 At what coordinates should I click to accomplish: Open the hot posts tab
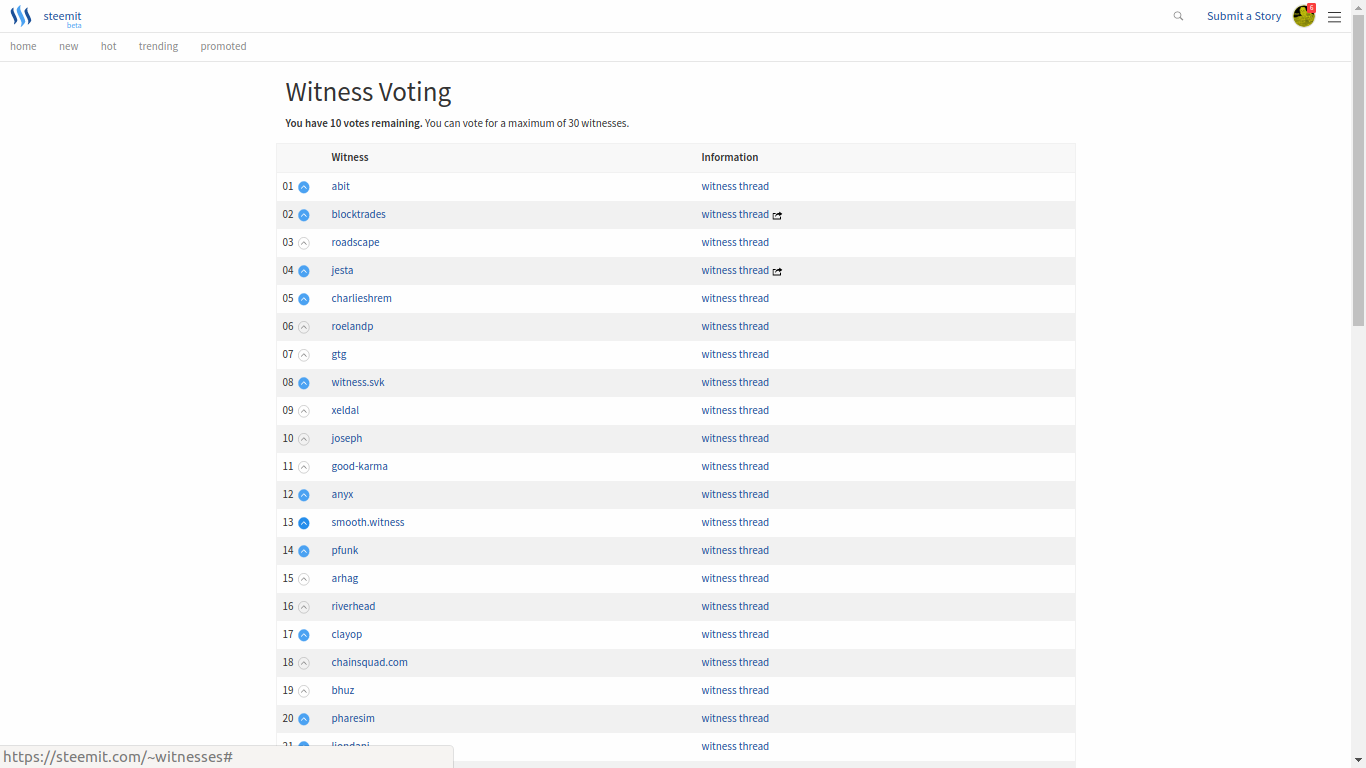click(x=108, y=46)
